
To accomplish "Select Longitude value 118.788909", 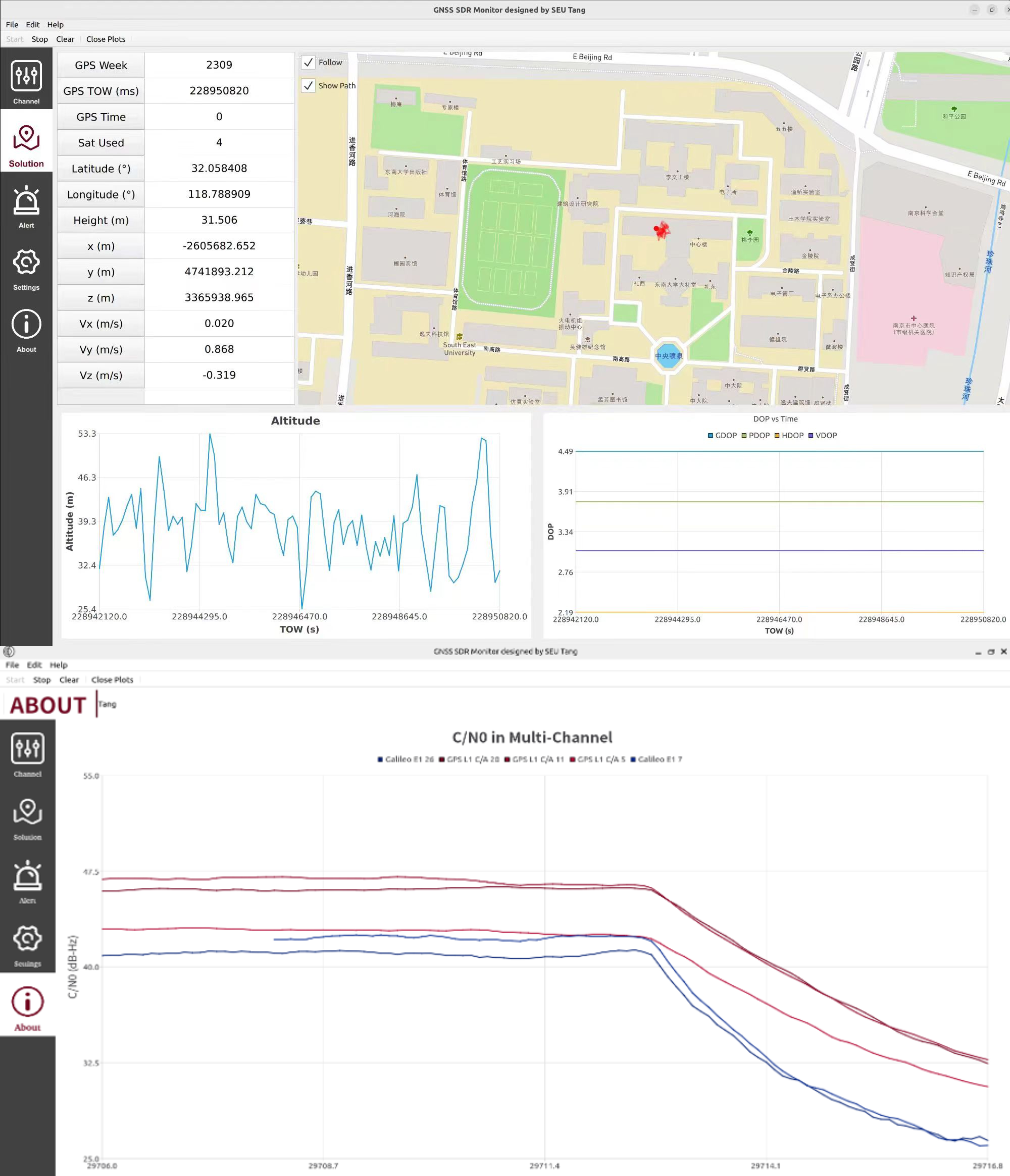I will (x=219, y=194).
